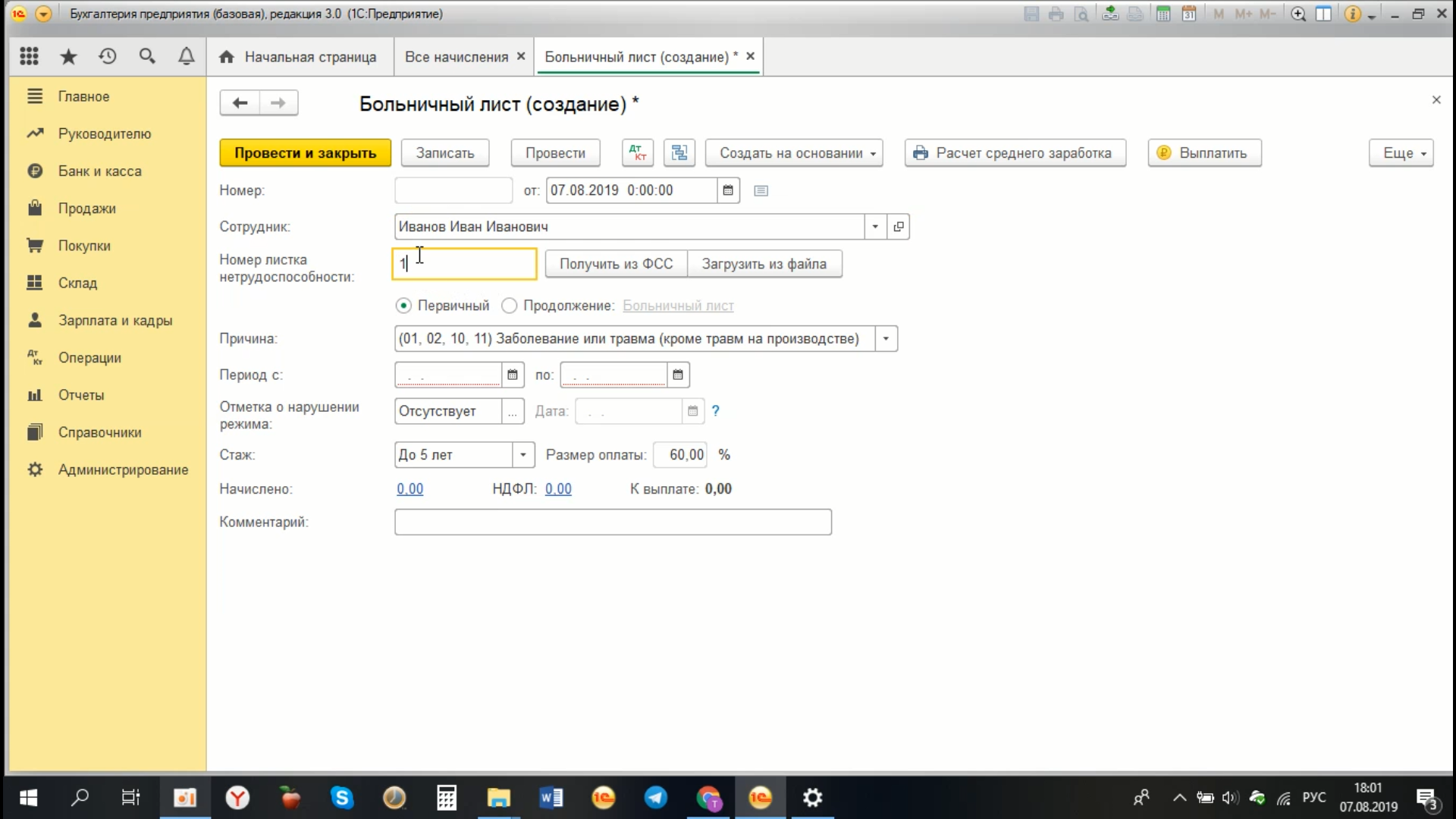Expand the Сотрудник dropdown arrow
Image resolution: width=1456 pixels, height=819 pixels.
pos(875,227)
